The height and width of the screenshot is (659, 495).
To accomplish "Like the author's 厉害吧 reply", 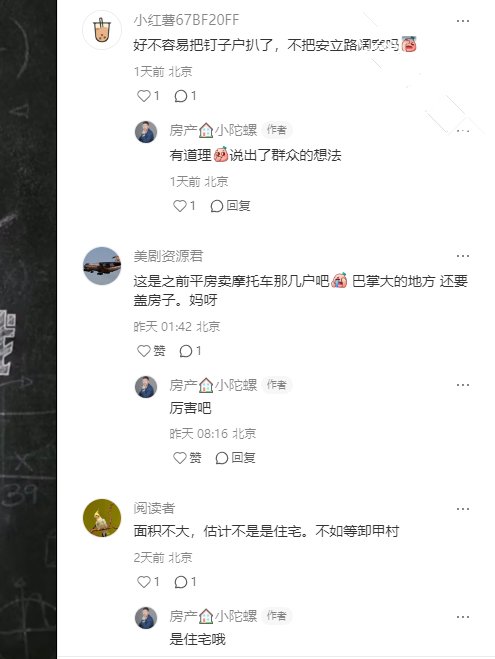I will (187, 458).
